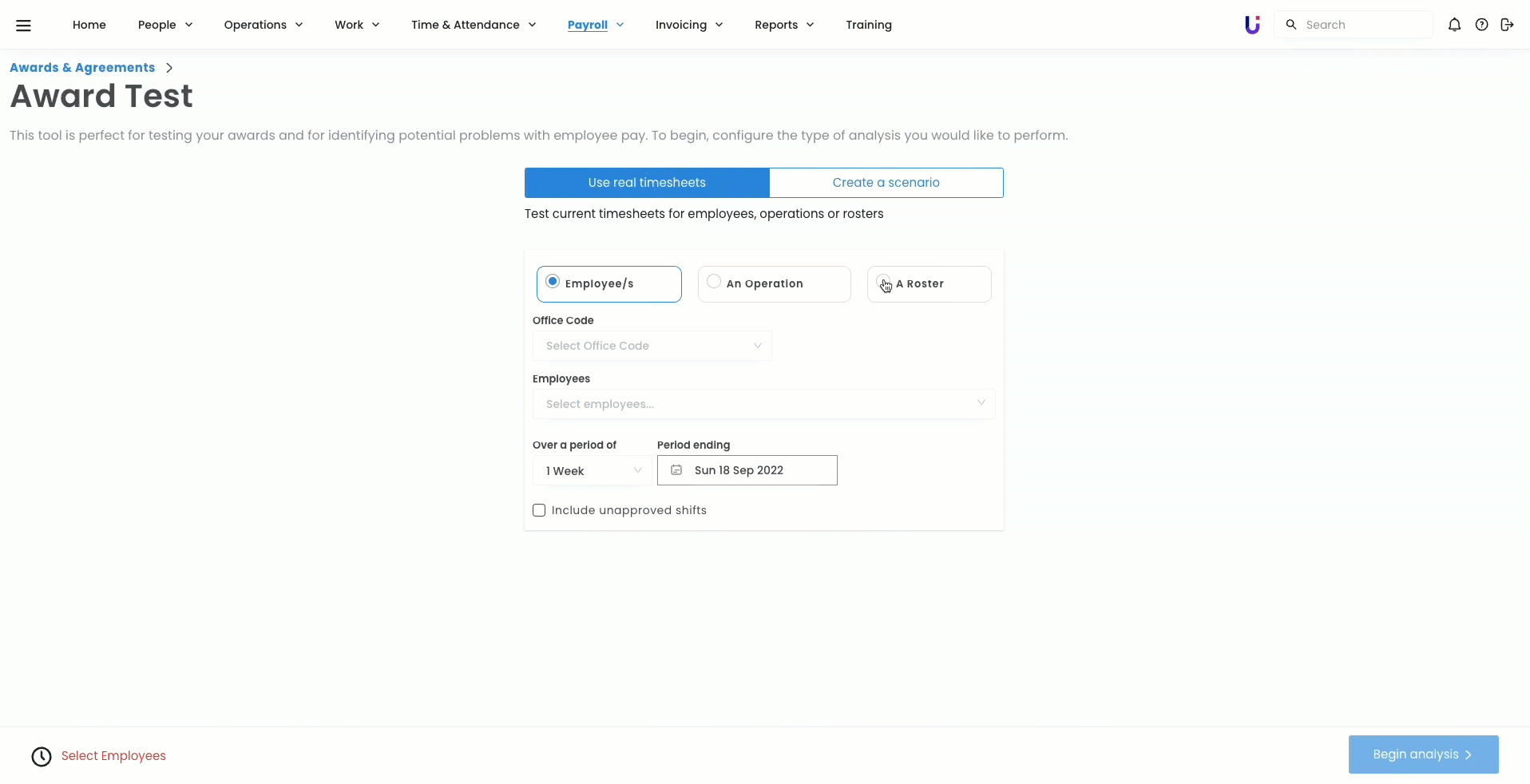Click the Begin analysis button

1423,754
